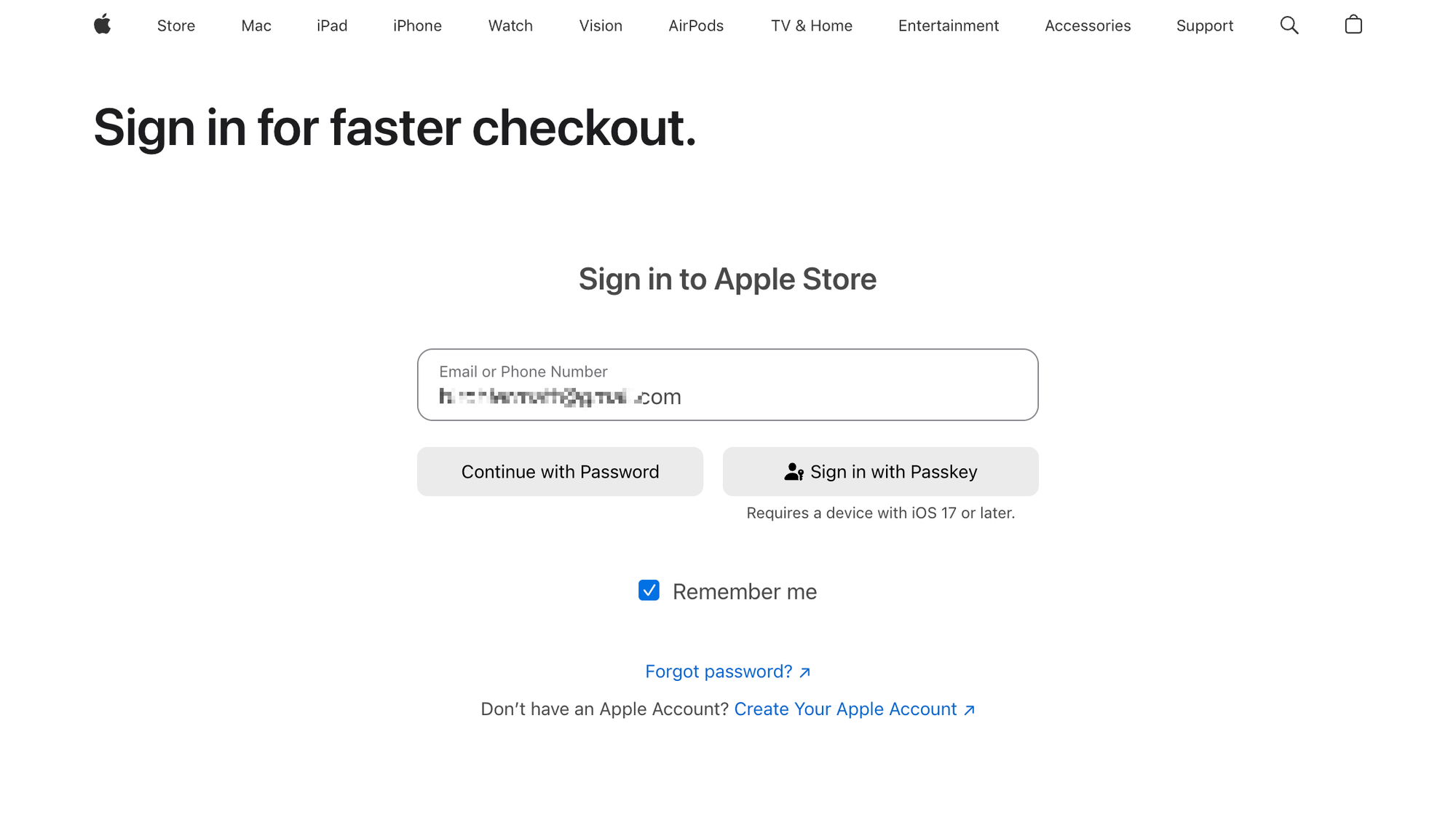Open the Watch navigation item
1456x820 pixels.
coord(510,25)
